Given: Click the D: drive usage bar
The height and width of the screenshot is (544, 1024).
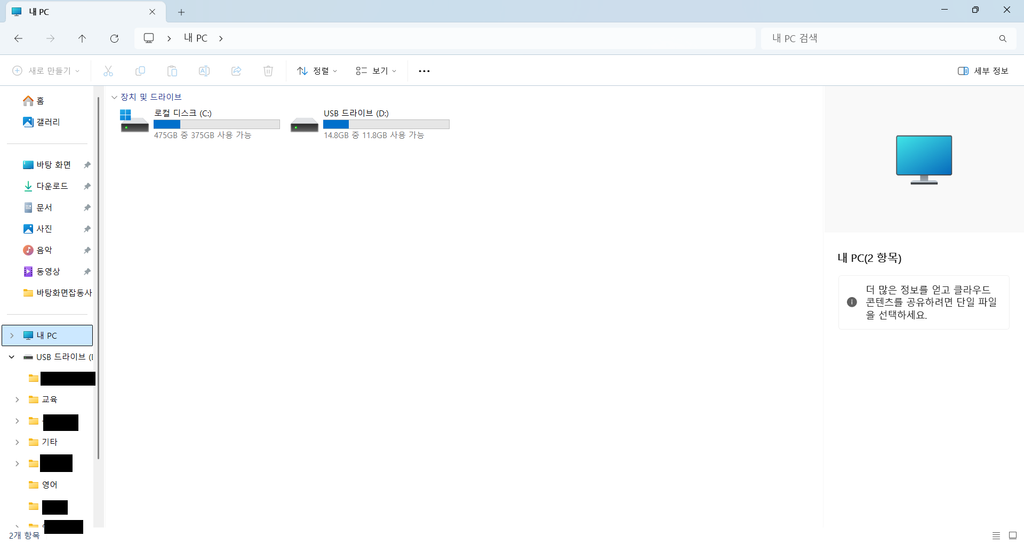Looking at the screenshot, I should click(x=387, y=124).
